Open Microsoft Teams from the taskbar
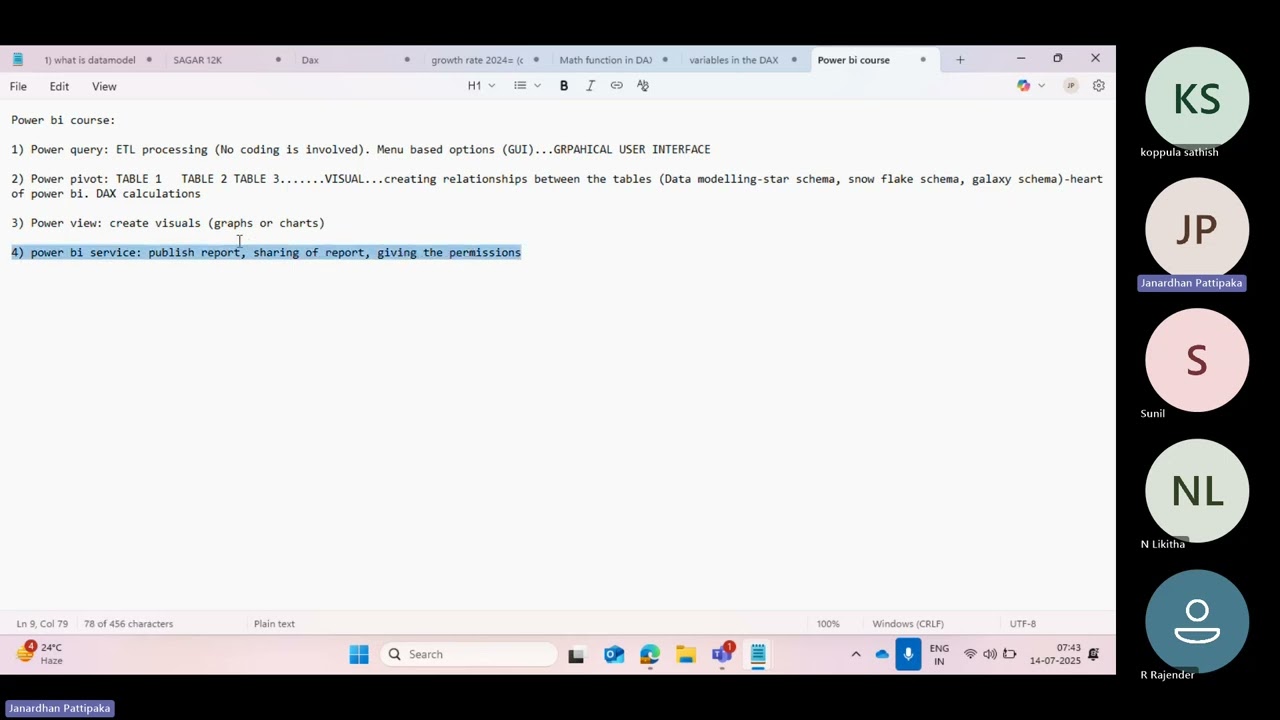Image resolution: width=1280 pixels, height=720 pixels. (x=722, y=655)
